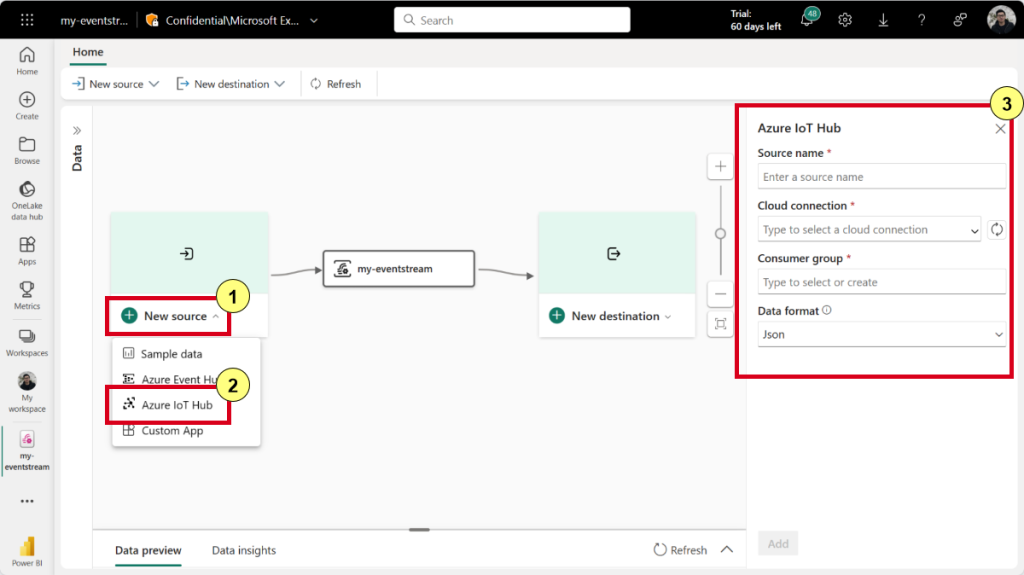This screenshot has width=1024, height=575.
Task: Open Create in the sidebar
Action: click(x=27, y=106)
